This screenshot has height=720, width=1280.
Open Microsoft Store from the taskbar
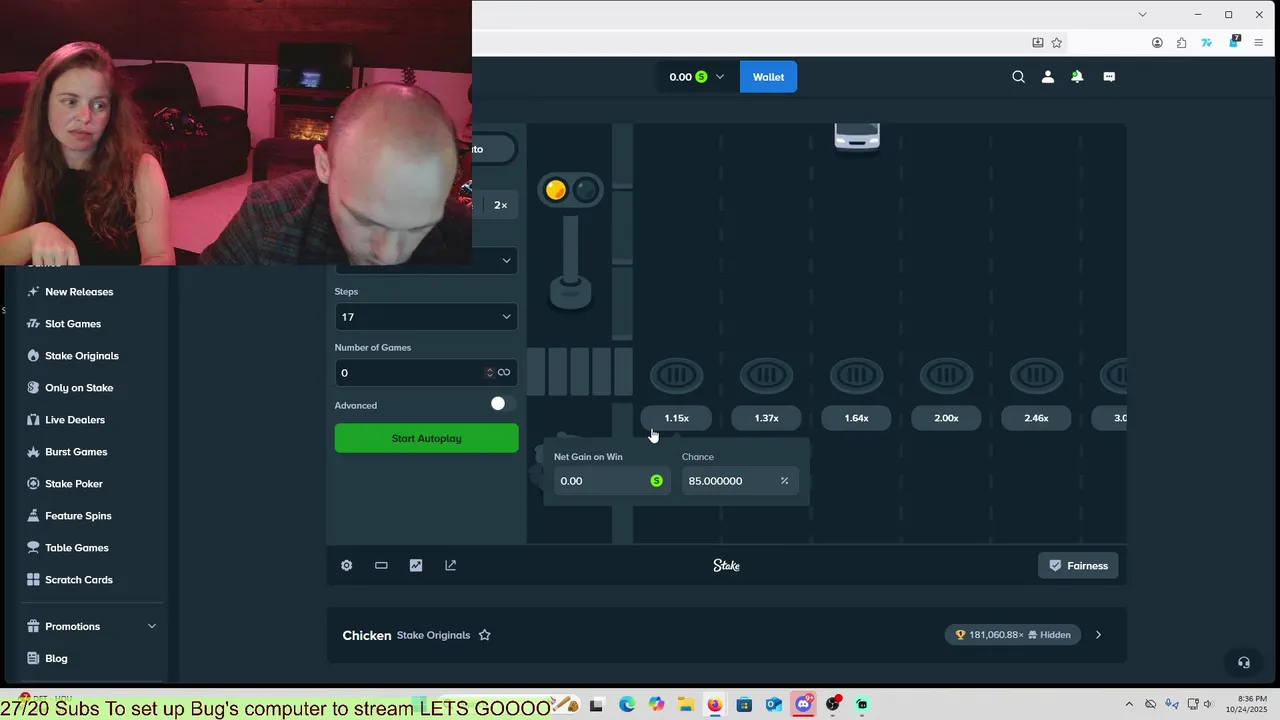(744, 705)
